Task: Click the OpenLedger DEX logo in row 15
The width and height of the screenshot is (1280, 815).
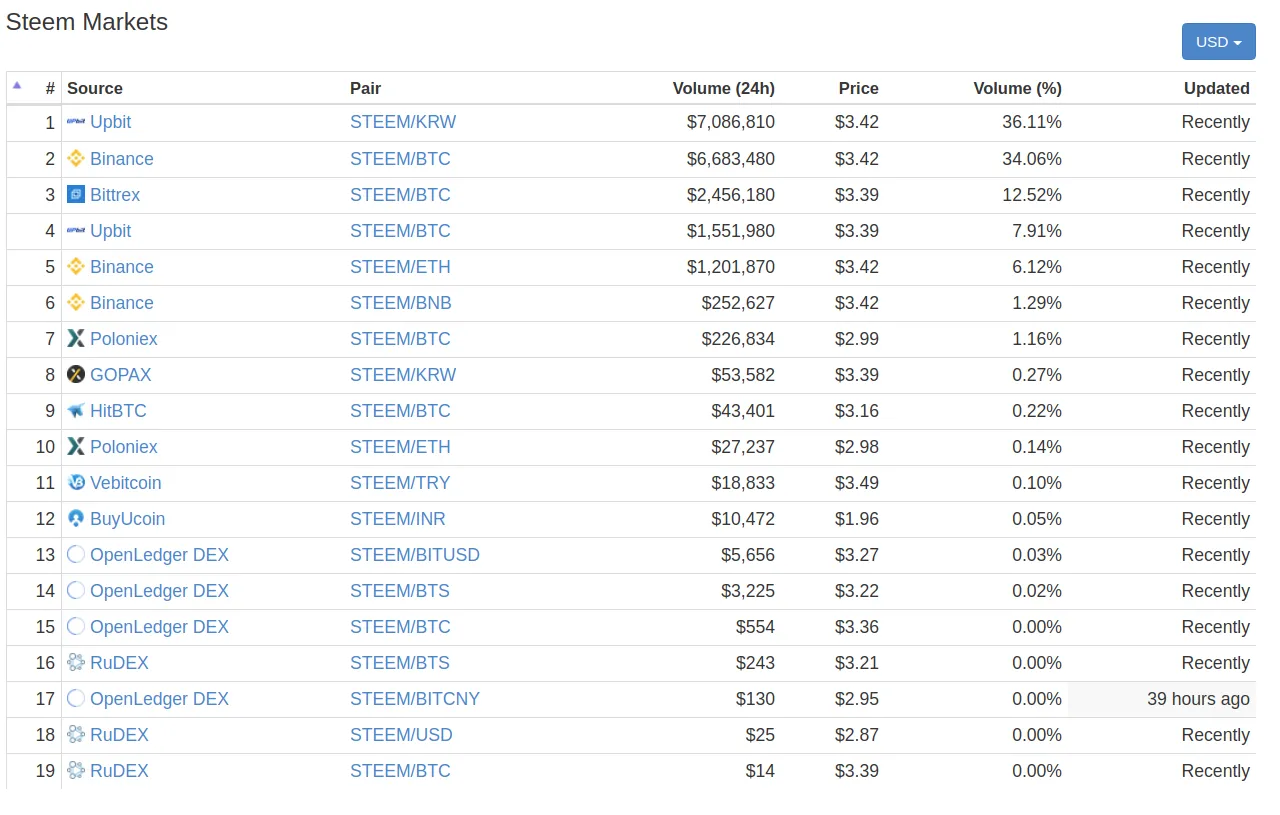Action: [76, 626]
